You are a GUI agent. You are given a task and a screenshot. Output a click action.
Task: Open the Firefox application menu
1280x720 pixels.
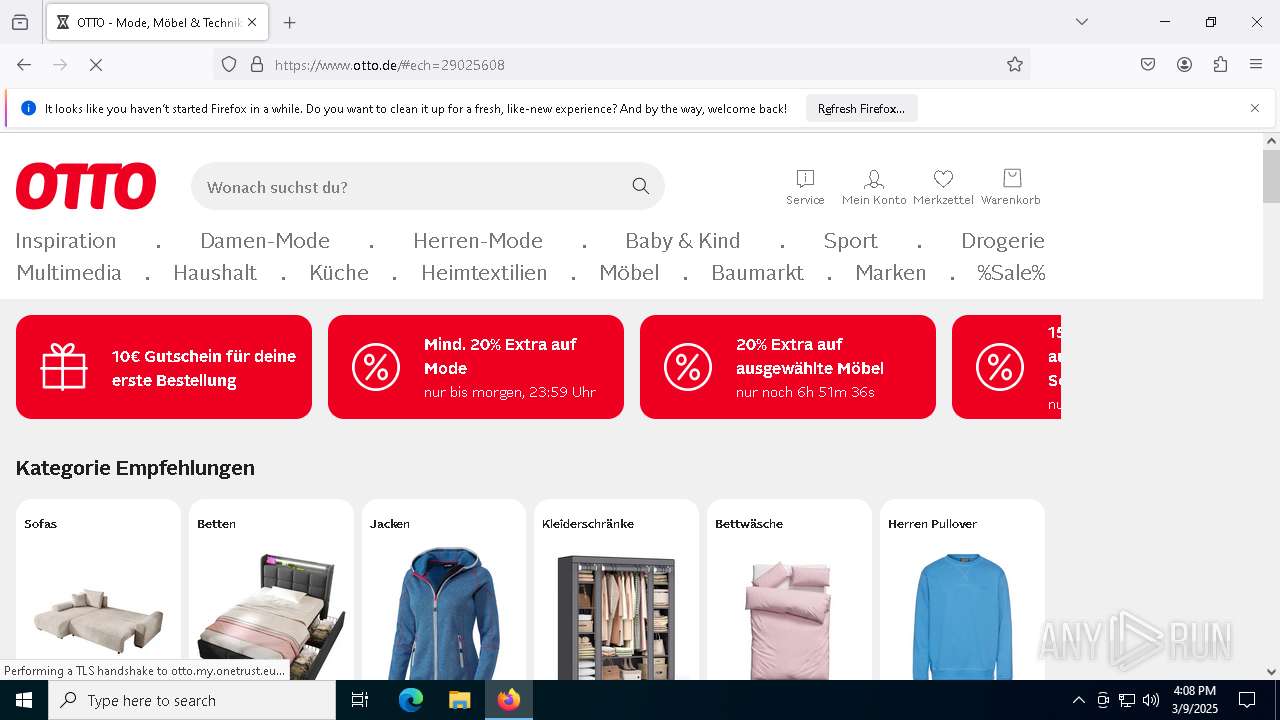click(1256, 65)
